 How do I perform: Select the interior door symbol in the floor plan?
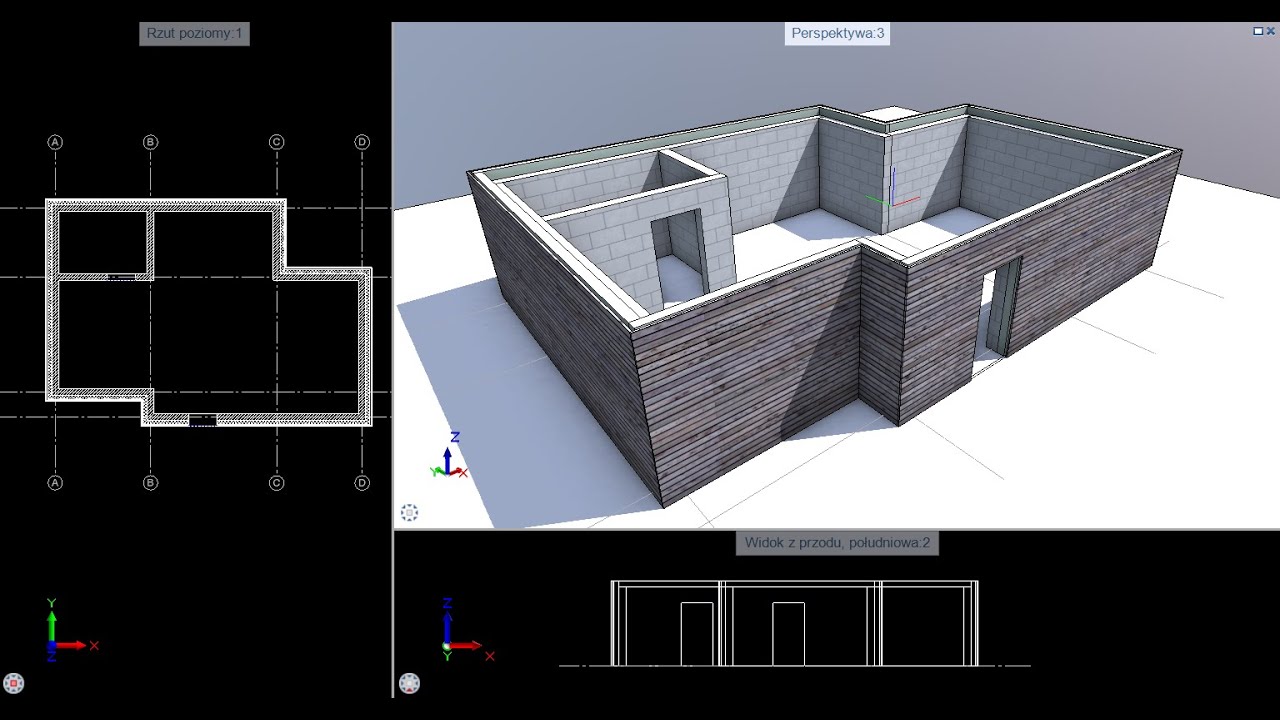point(121,276)
